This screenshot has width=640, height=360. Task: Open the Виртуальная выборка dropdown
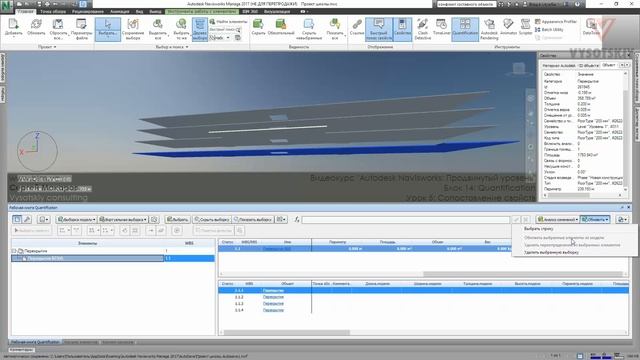coord(123,220)
